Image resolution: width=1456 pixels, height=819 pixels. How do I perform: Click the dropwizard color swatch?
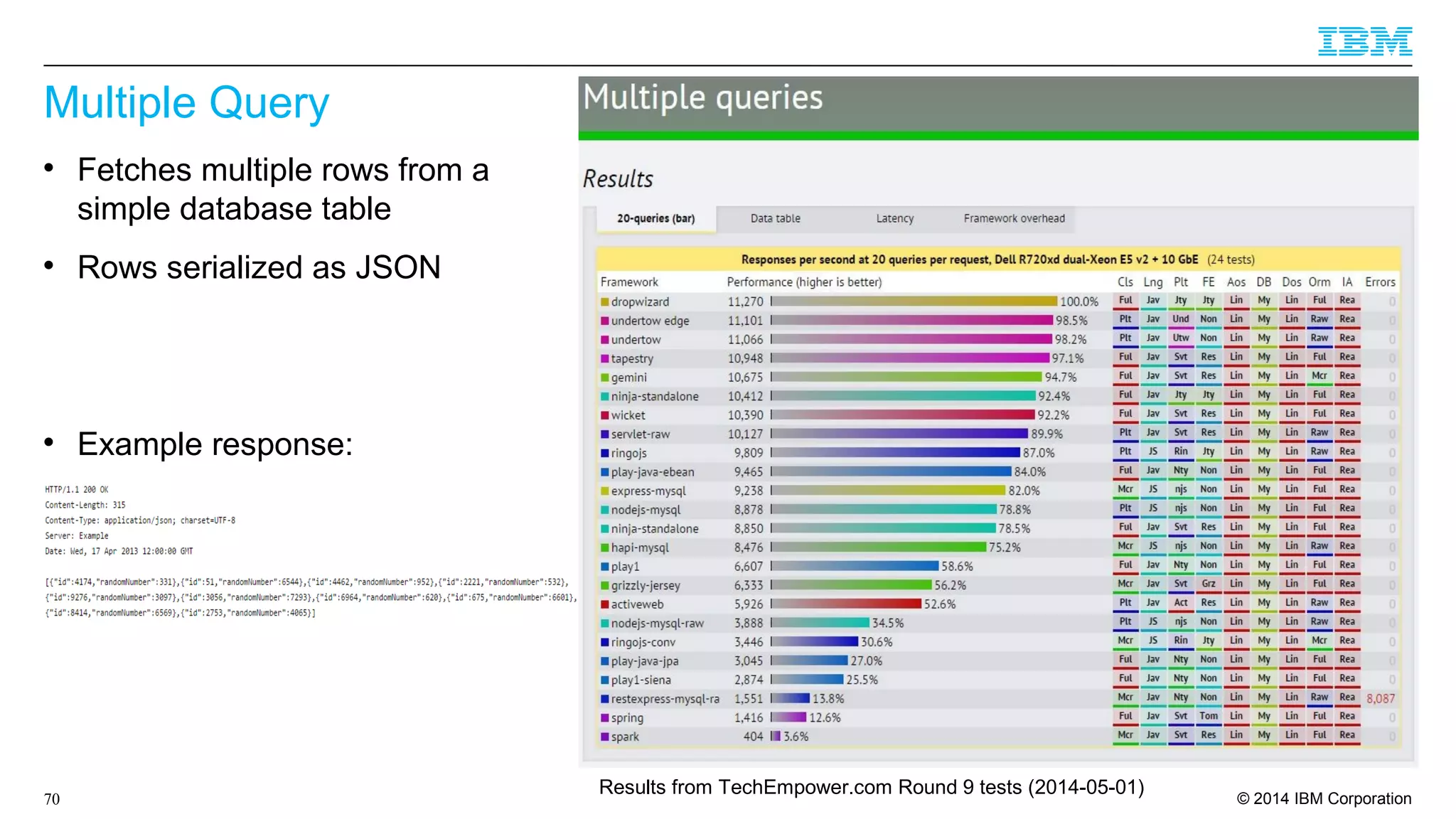tap(604, 302)
